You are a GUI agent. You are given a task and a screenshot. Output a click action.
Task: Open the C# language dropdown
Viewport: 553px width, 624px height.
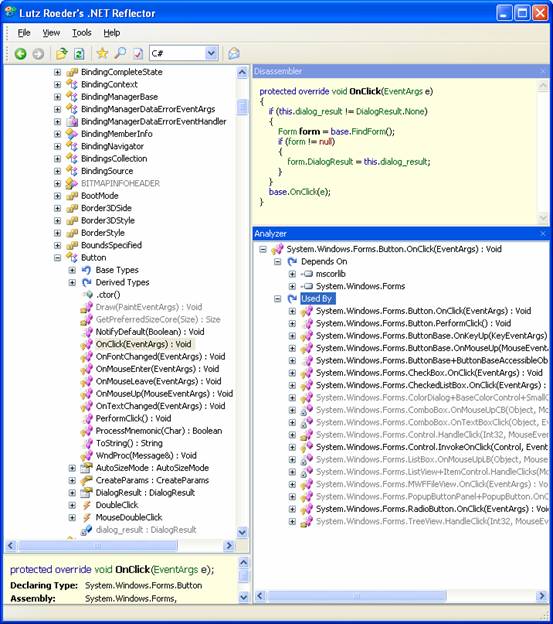point(212,53)
